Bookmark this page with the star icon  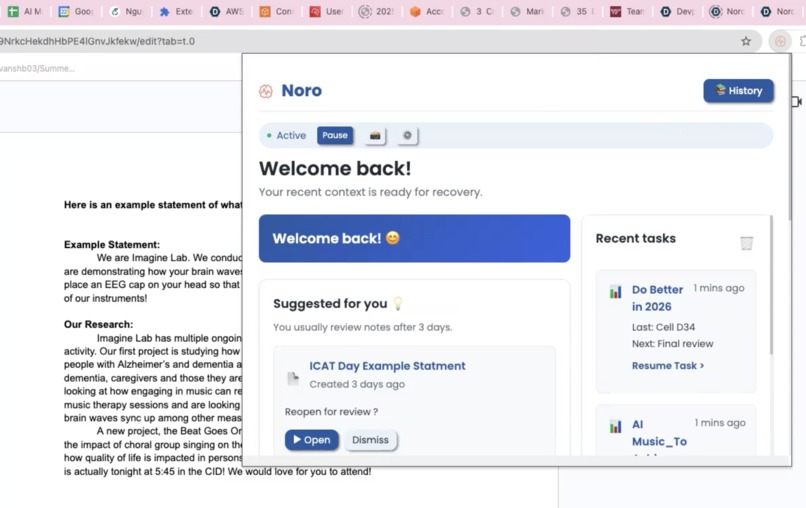[x=746, y=41]
